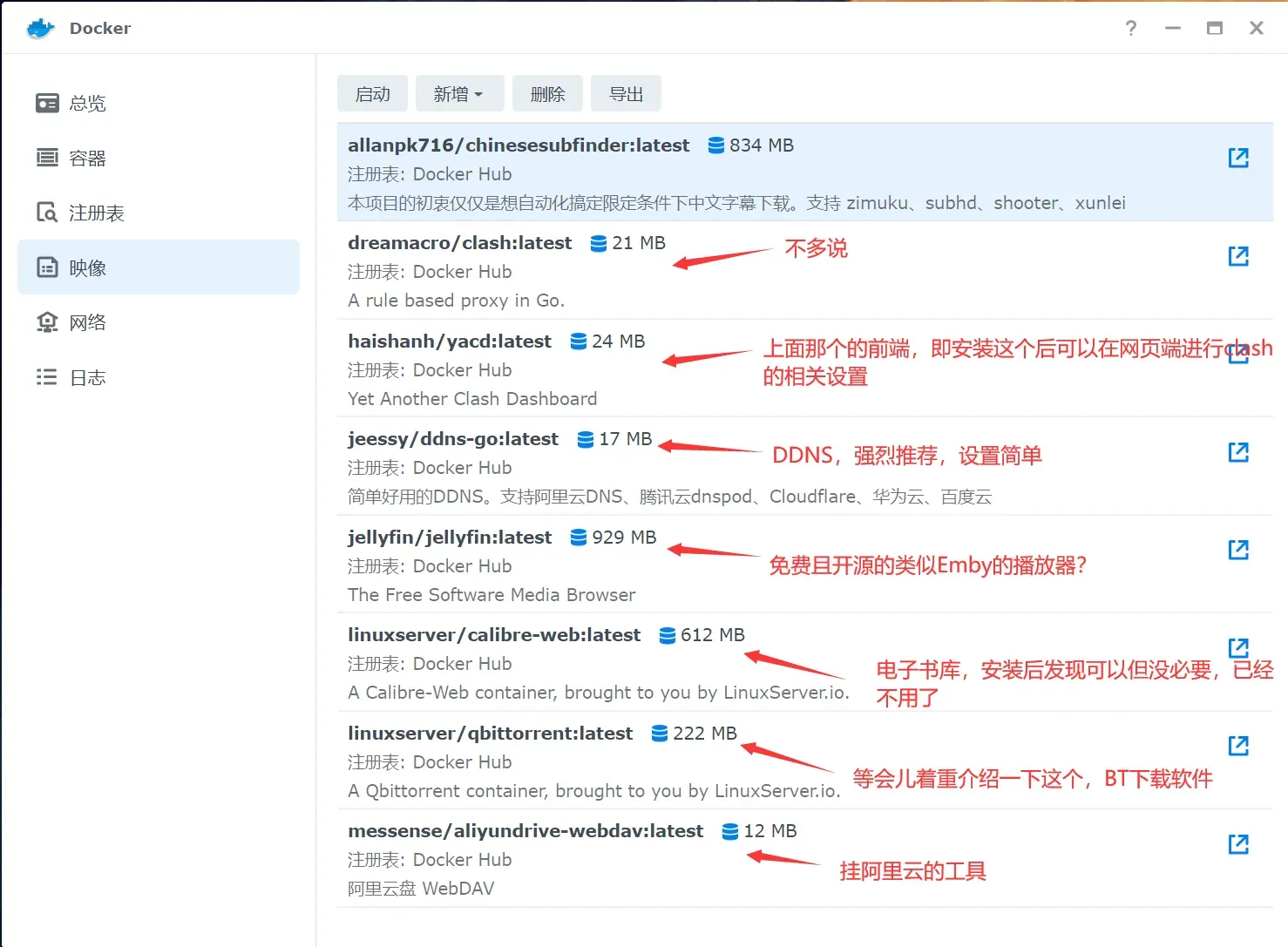
Task: Click '注册表: Docker Hub' under jellyfin/jellyfin
Action: coord(430,566)
